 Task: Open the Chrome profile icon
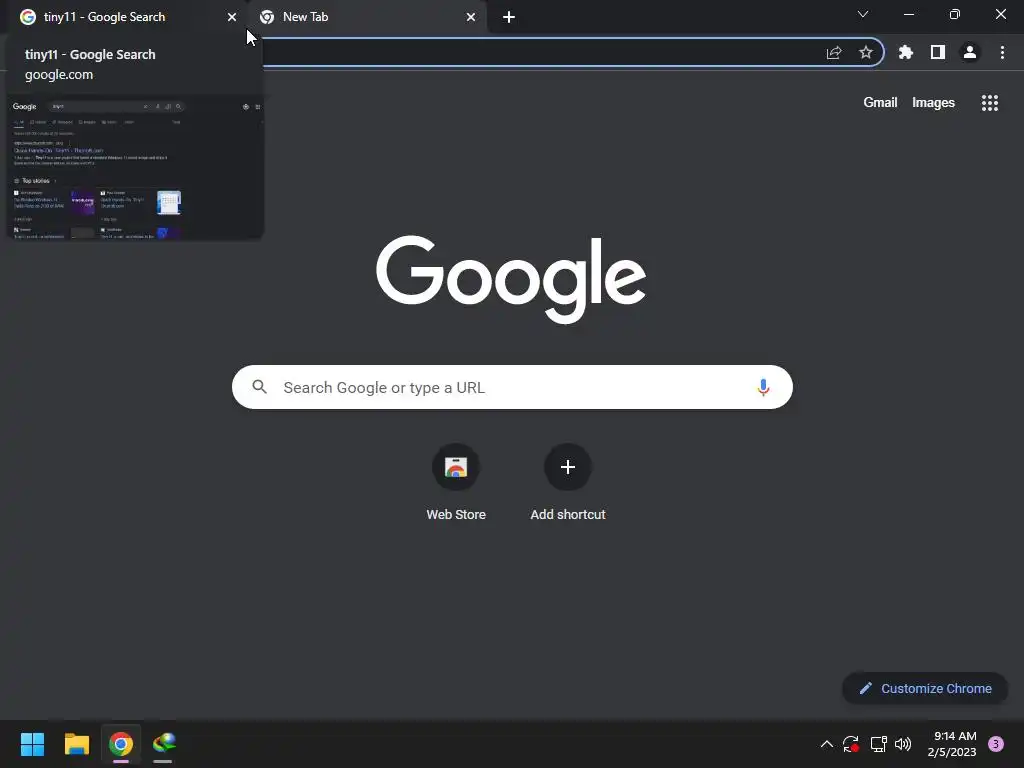click(x=970, y=52)
